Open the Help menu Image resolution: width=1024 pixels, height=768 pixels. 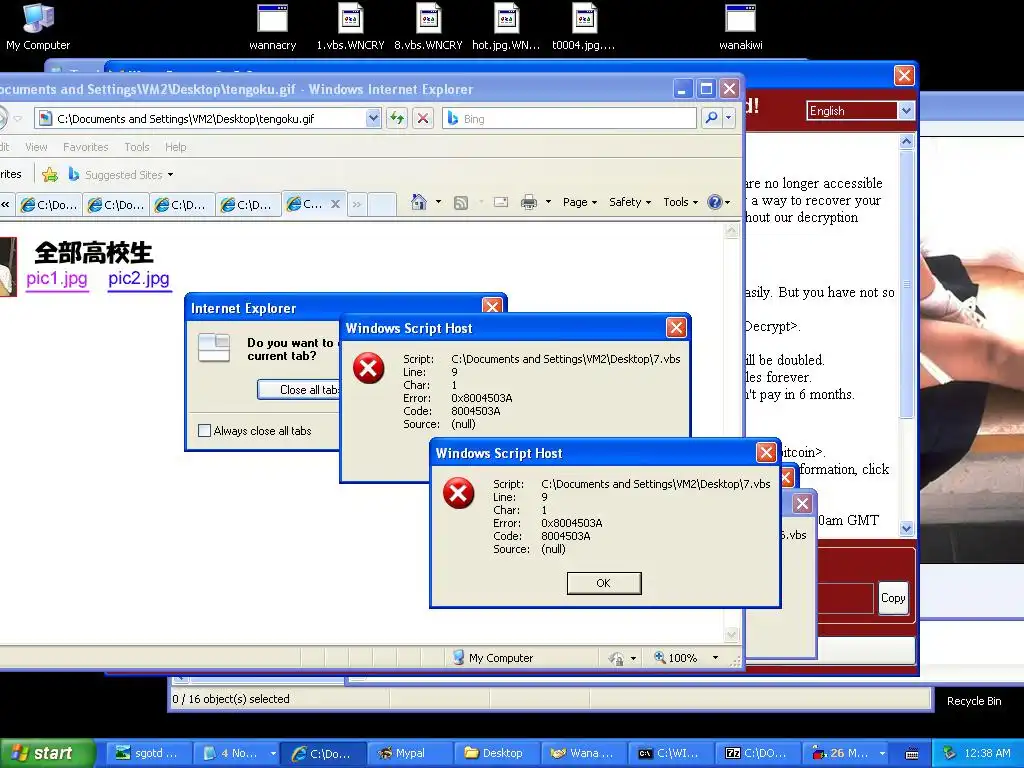click(176, 147)
